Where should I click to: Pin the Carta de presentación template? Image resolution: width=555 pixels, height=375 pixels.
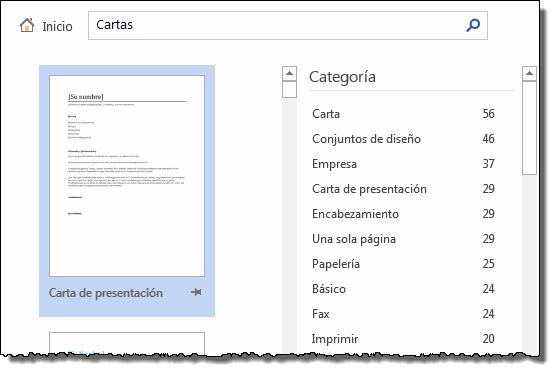coord(196,292)
